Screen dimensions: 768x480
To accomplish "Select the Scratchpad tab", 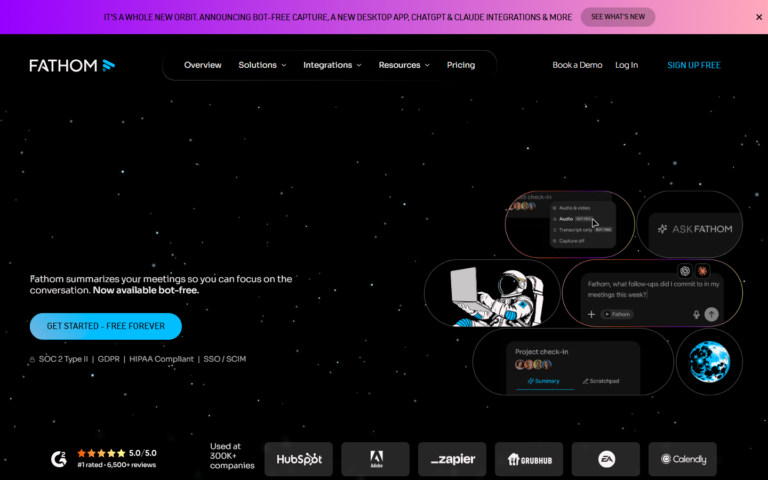I will (x=601, y=381).
